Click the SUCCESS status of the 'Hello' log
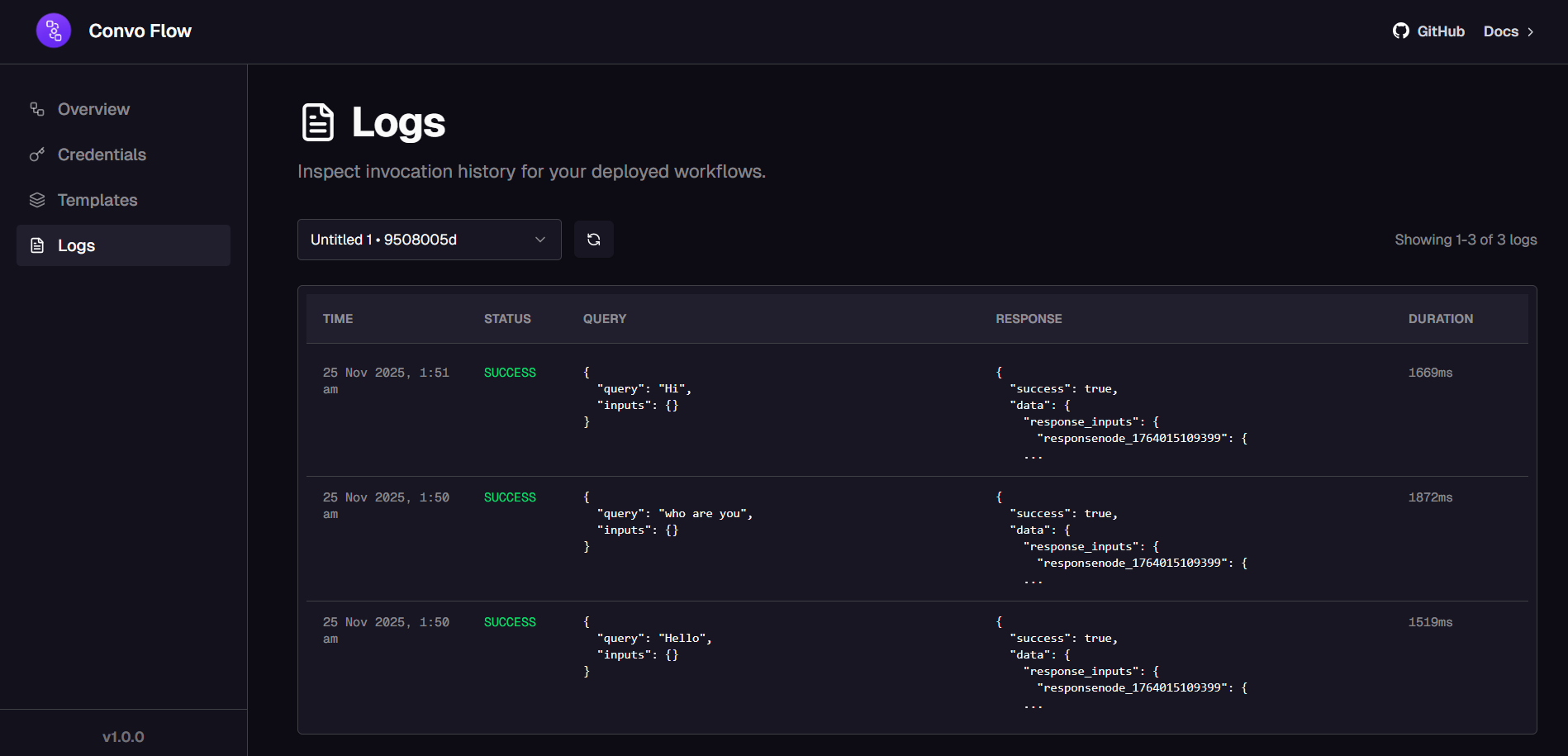 coord(509,621)
